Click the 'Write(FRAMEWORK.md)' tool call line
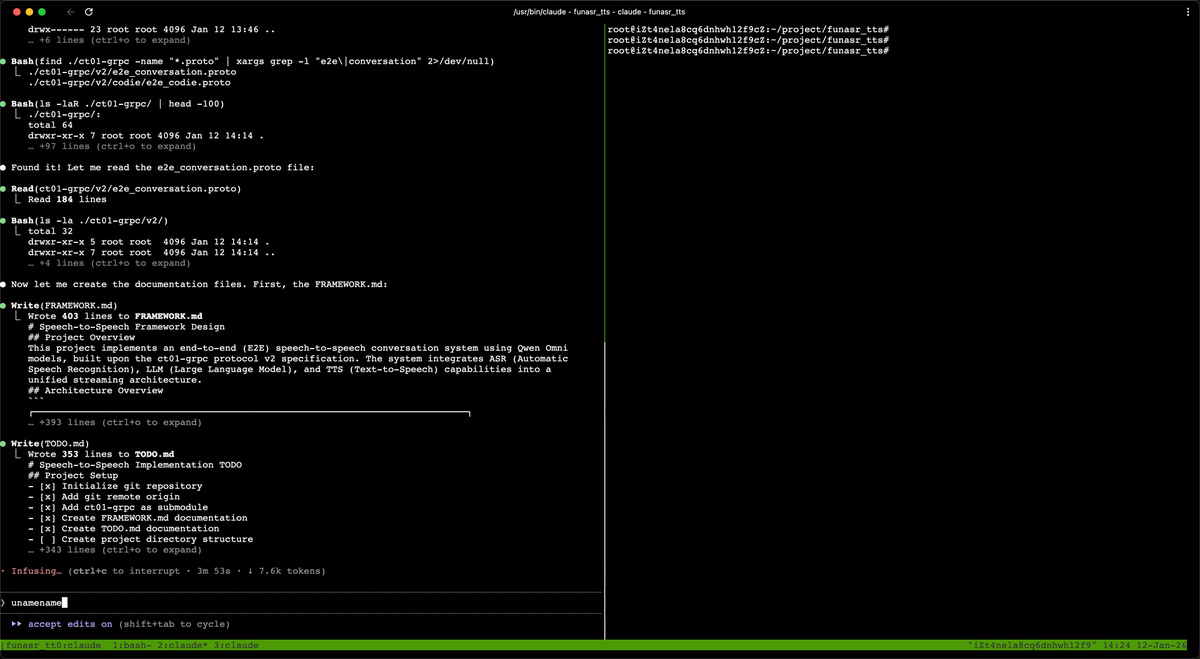The height and width of the screenshot is (659, 1200). [65, 306]
